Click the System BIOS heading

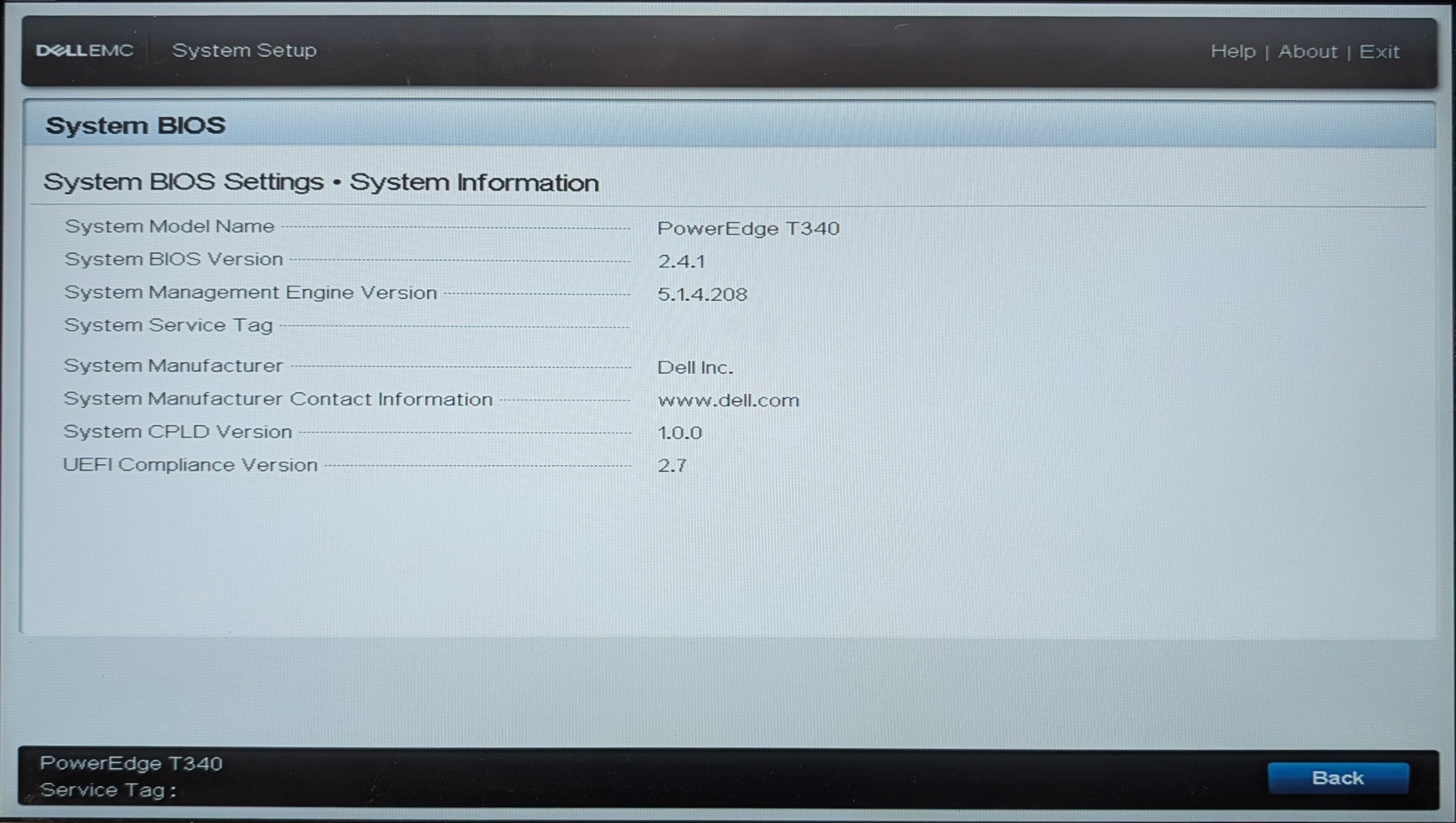coord(136,125)
